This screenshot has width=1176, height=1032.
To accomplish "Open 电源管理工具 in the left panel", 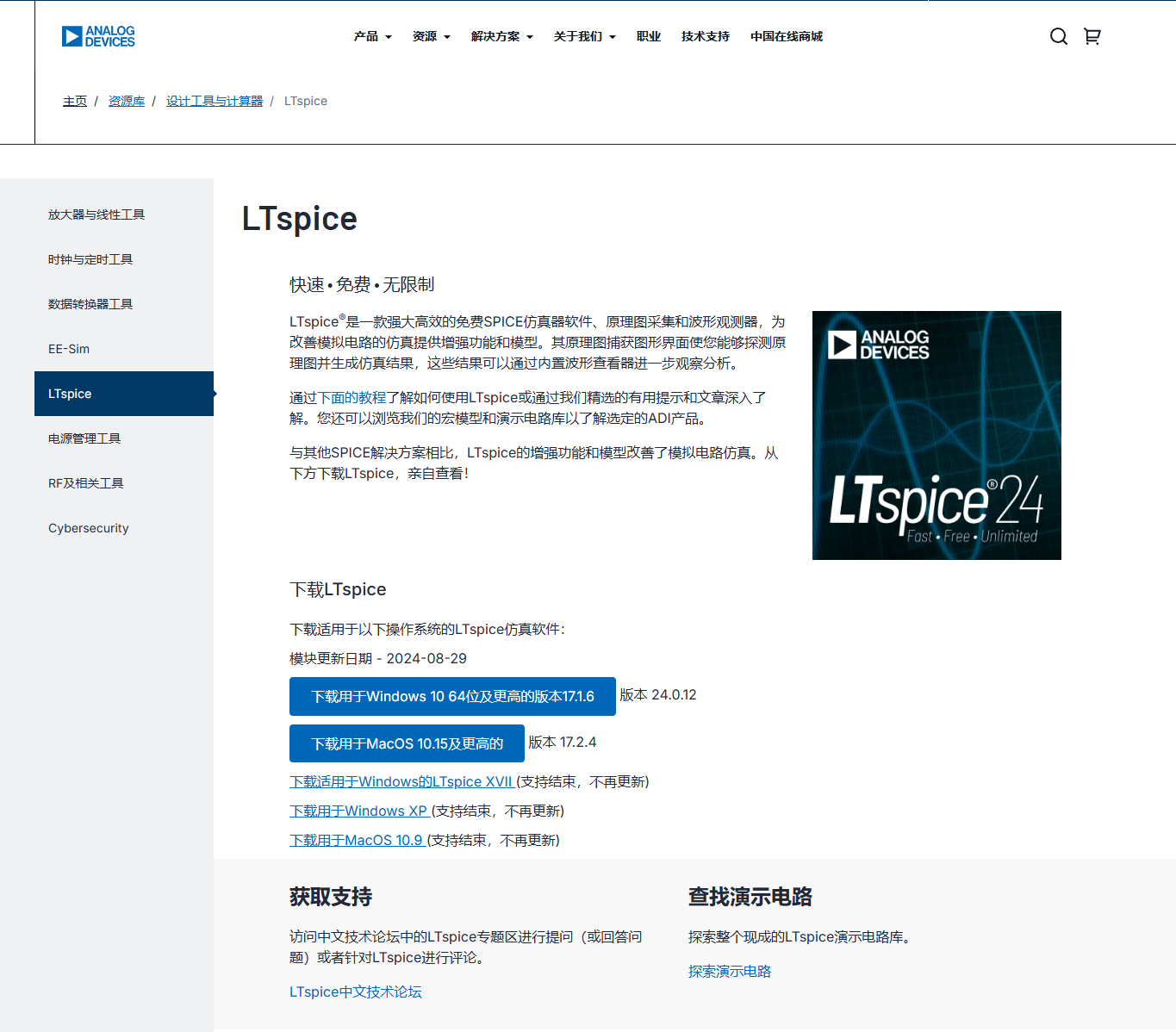I will click(84, 438).
